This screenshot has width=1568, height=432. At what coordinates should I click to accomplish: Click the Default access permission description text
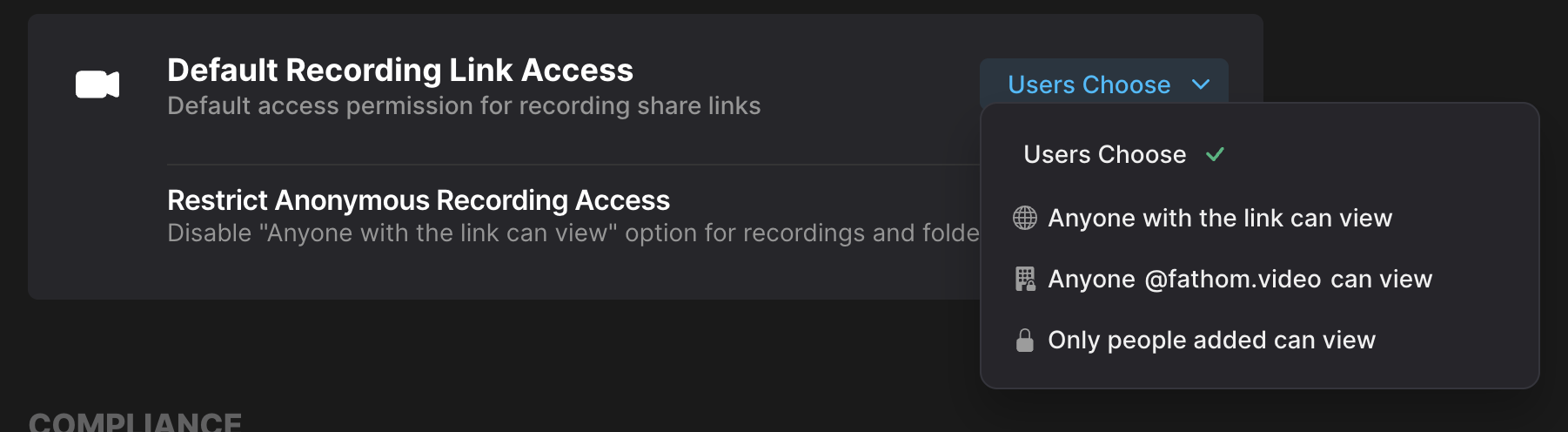click(x=464, y=106)
